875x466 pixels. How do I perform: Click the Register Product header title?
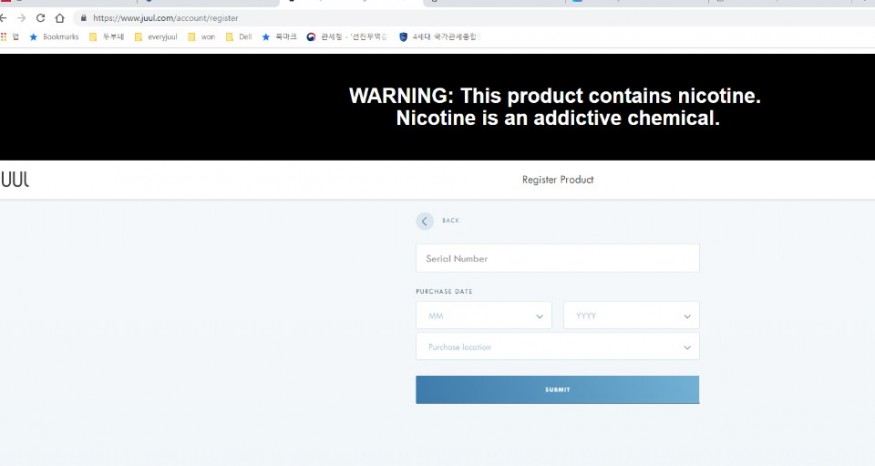point(557,180)
